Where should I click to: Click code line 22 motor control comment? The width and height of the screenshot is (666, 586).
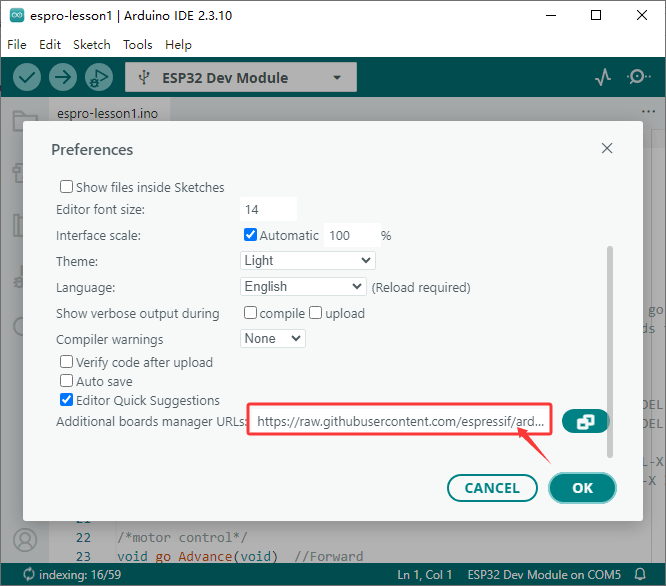pos(182,538)
